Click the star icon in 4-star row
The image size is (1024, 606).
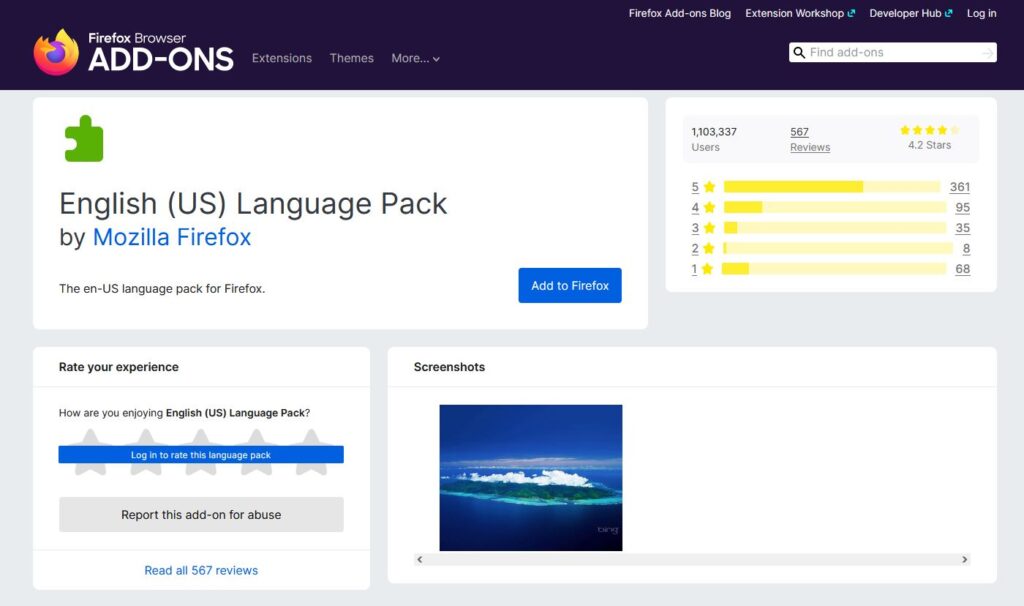[709, 208]
